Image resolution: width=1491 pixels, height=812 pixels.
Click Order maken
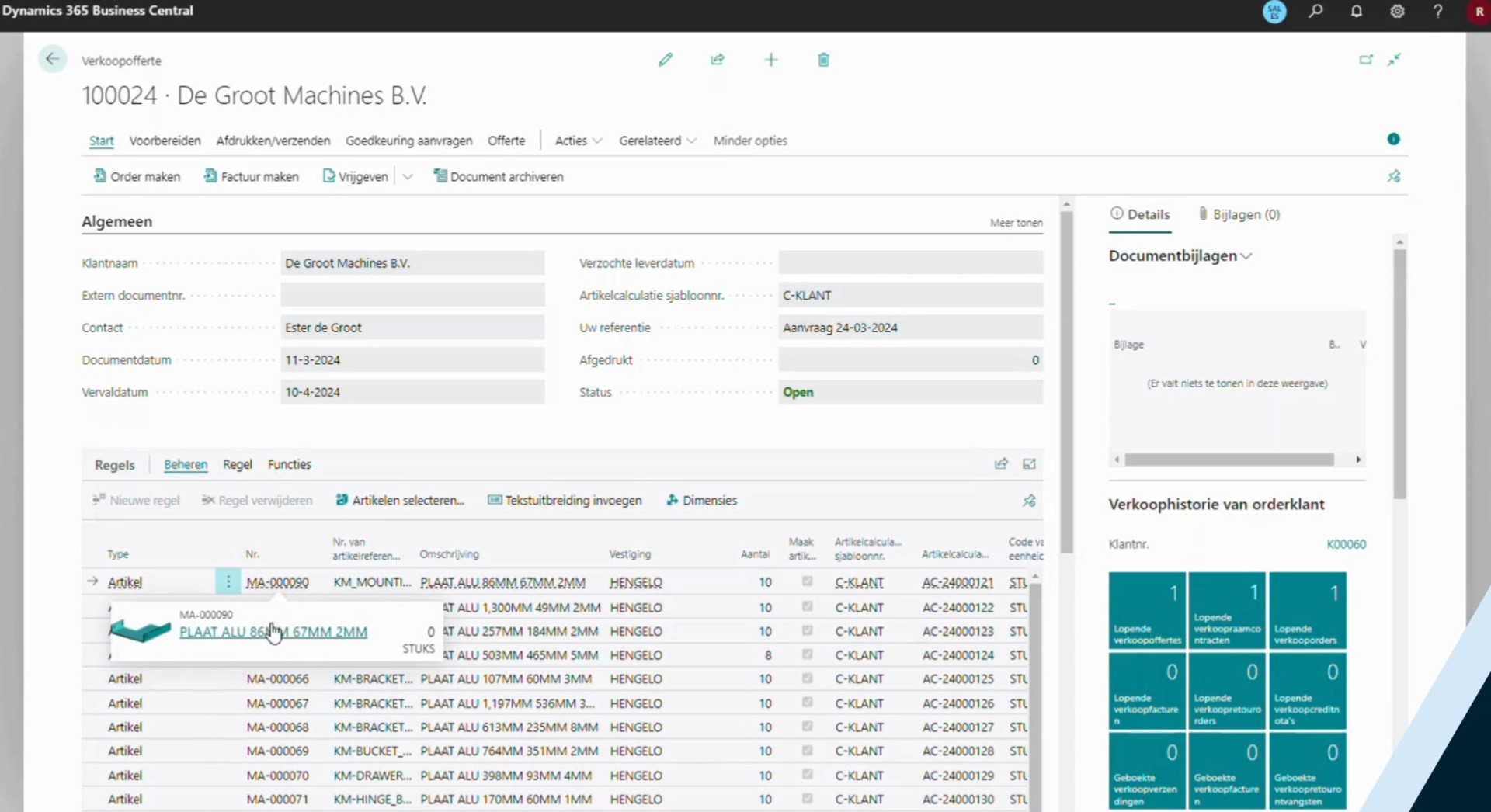click(x=137, y=177)
